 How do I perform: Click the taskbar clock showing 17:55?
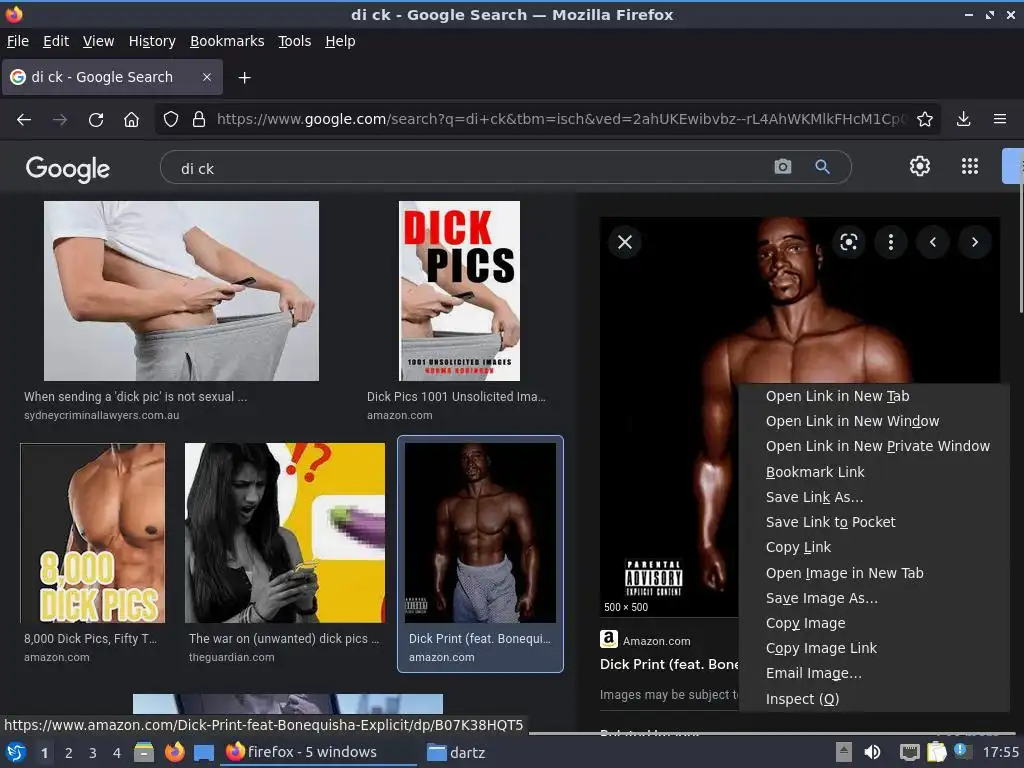coord(1000,752)
